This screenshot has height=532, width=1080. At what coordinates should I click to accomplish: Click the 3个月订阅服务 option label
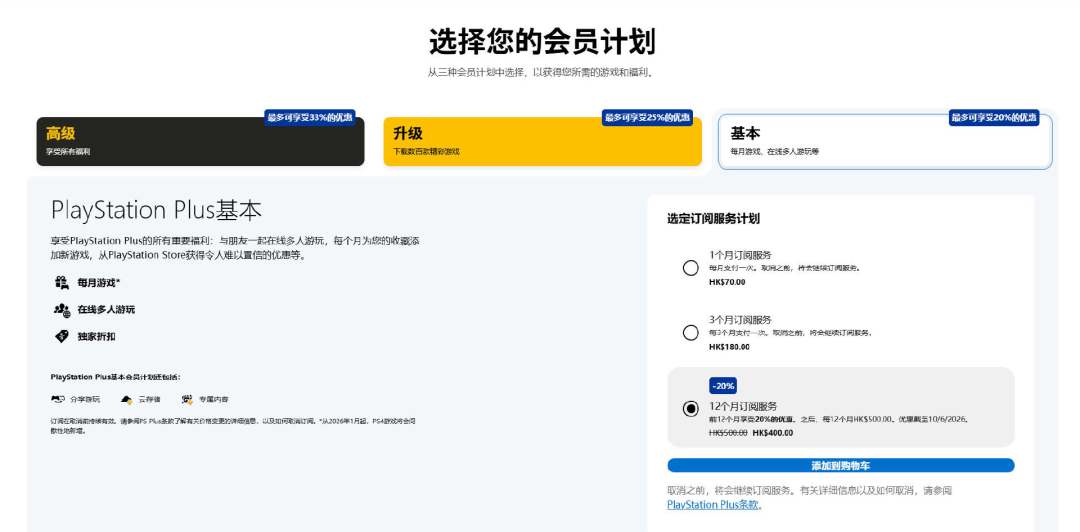740,320
